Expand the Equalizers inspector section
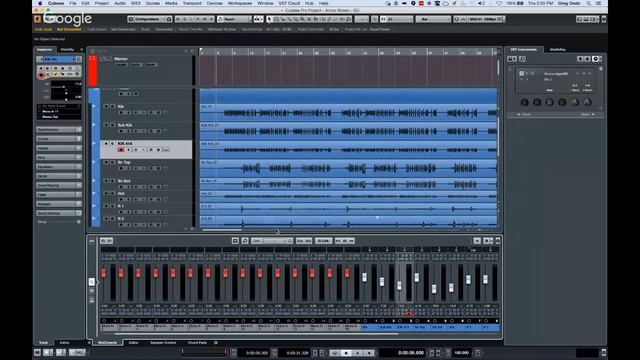Image resolution: width=640 pixels, height=360 pixels. 59,167
